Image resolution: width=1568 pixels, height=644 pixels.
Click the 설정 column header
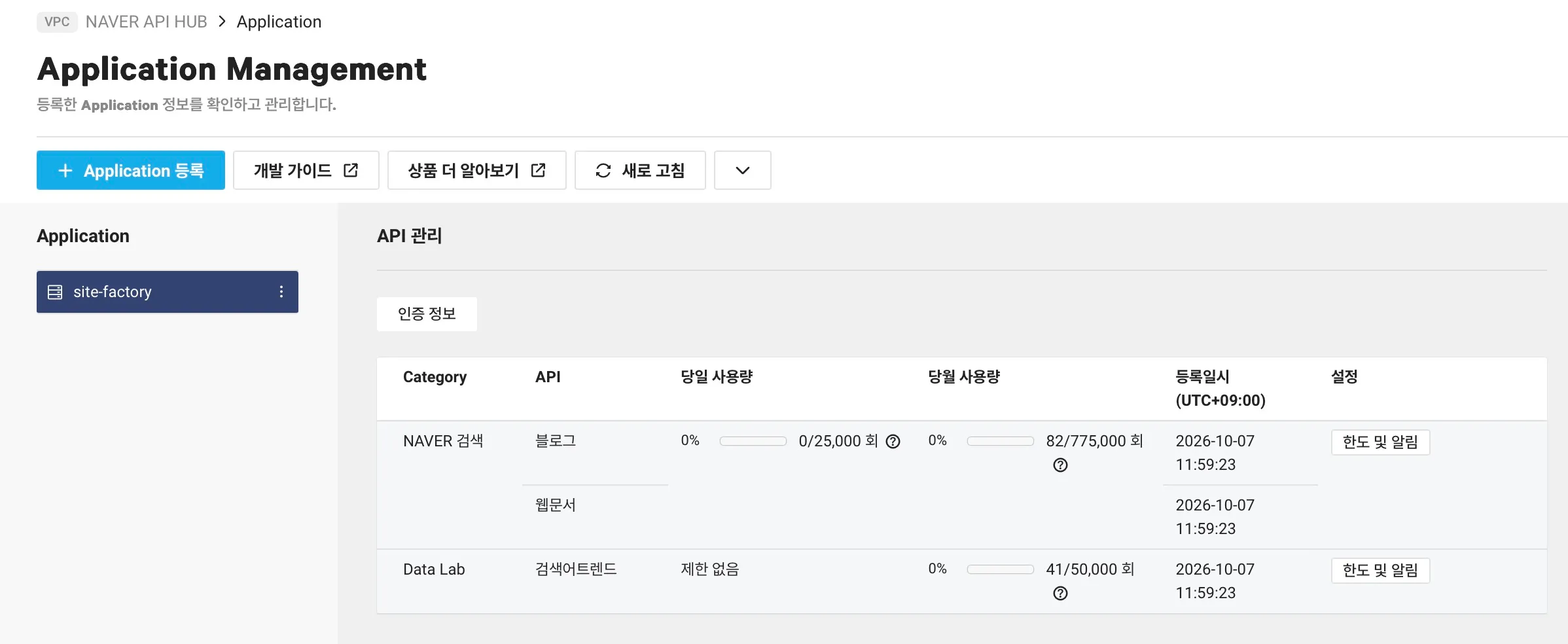click(x=1344, y=377)
